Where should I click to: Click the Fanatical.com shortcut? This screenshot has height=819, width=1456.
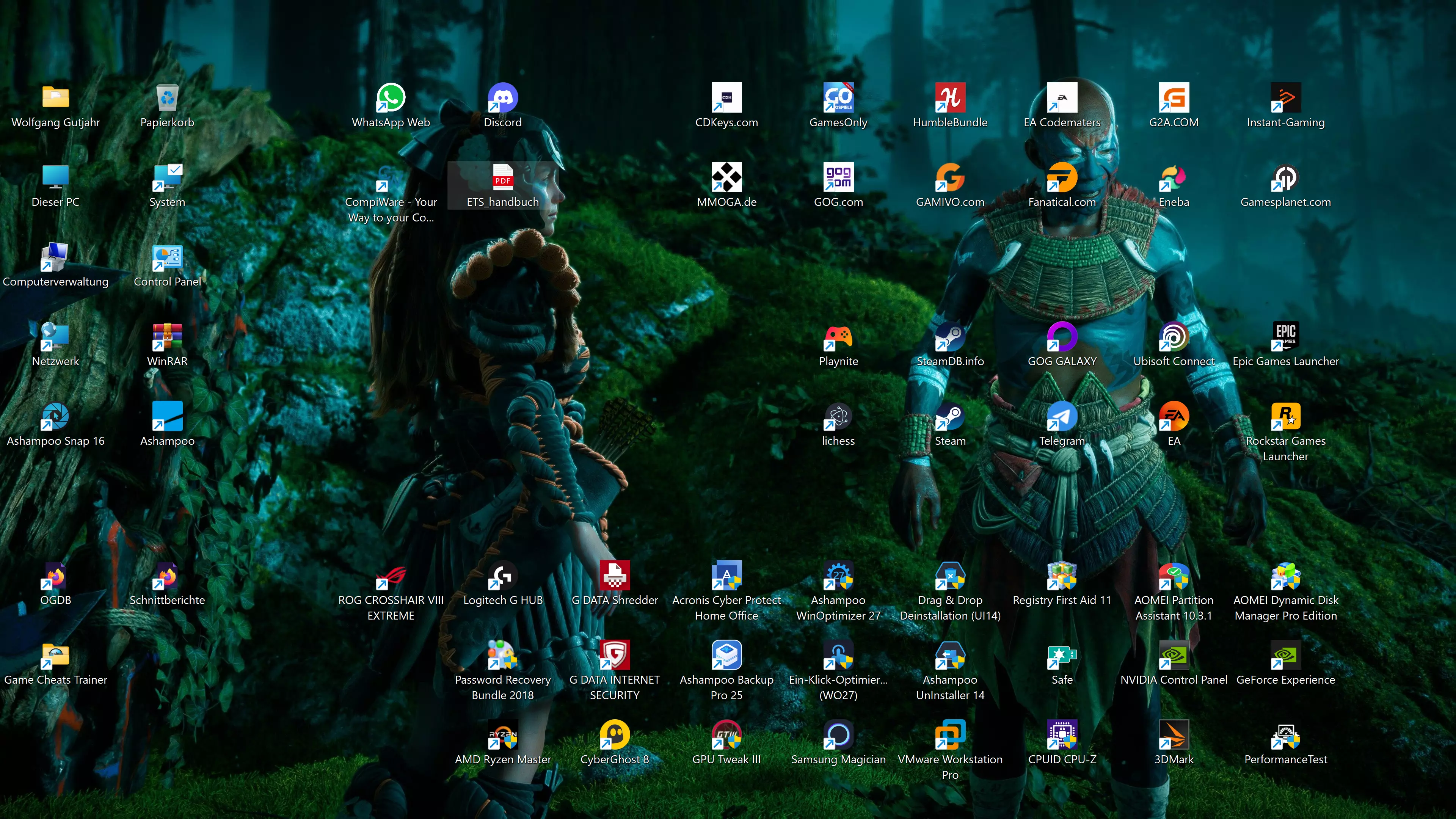[1062, 177]
